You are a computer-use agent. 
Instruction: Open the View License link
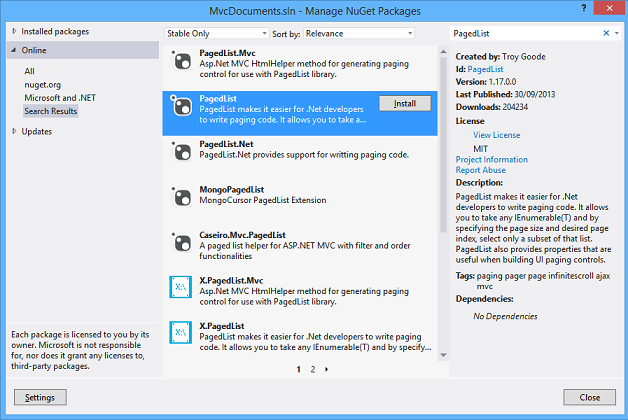497,135
